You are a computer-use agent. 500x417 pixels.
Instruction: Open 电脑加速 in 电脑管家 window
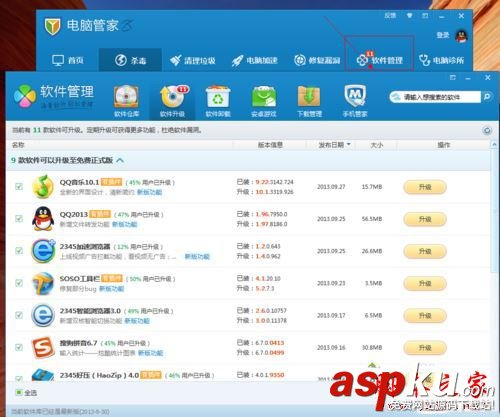click(x=255, y=60)
